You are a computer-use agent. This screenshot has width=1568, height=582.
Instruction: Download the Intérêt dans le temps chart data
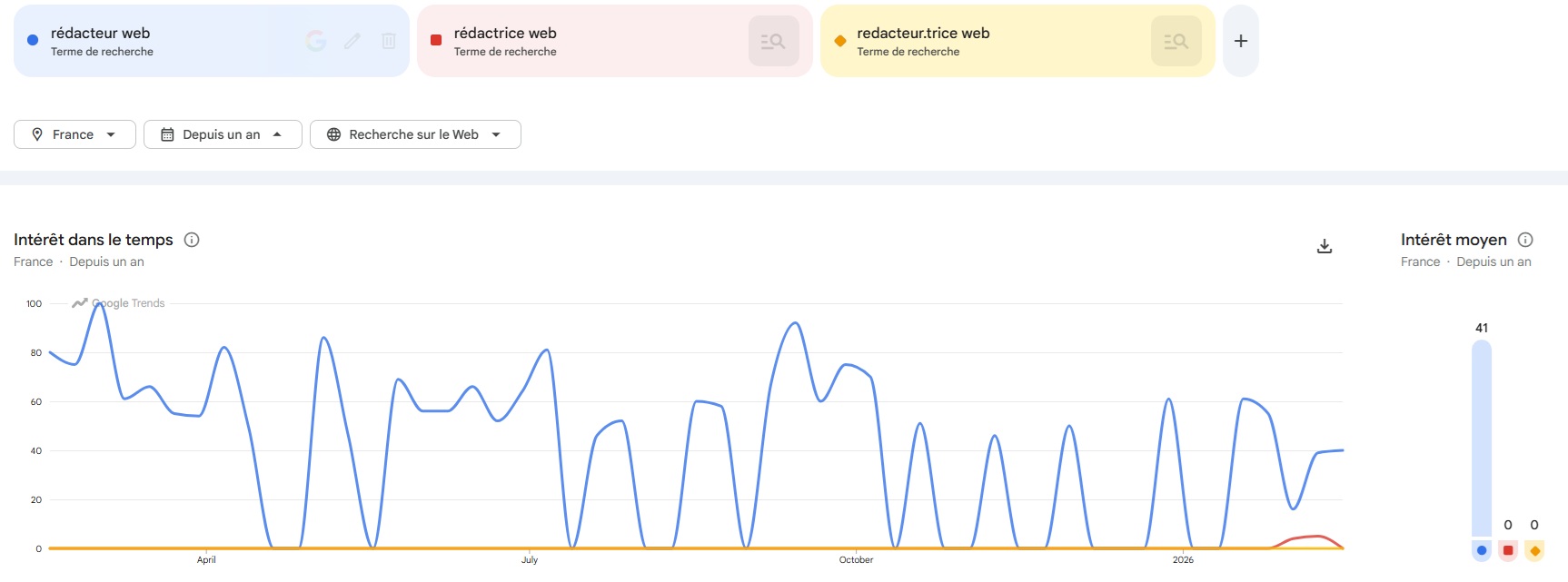1325,246
